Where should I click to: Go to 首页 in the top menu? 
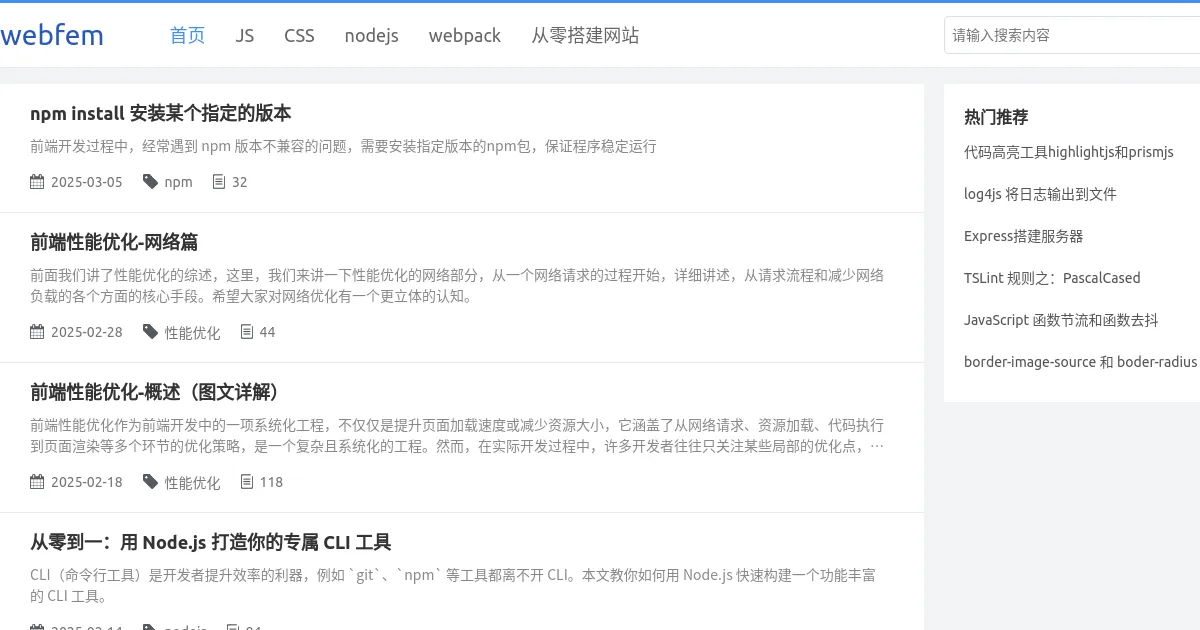coord(187,35)
